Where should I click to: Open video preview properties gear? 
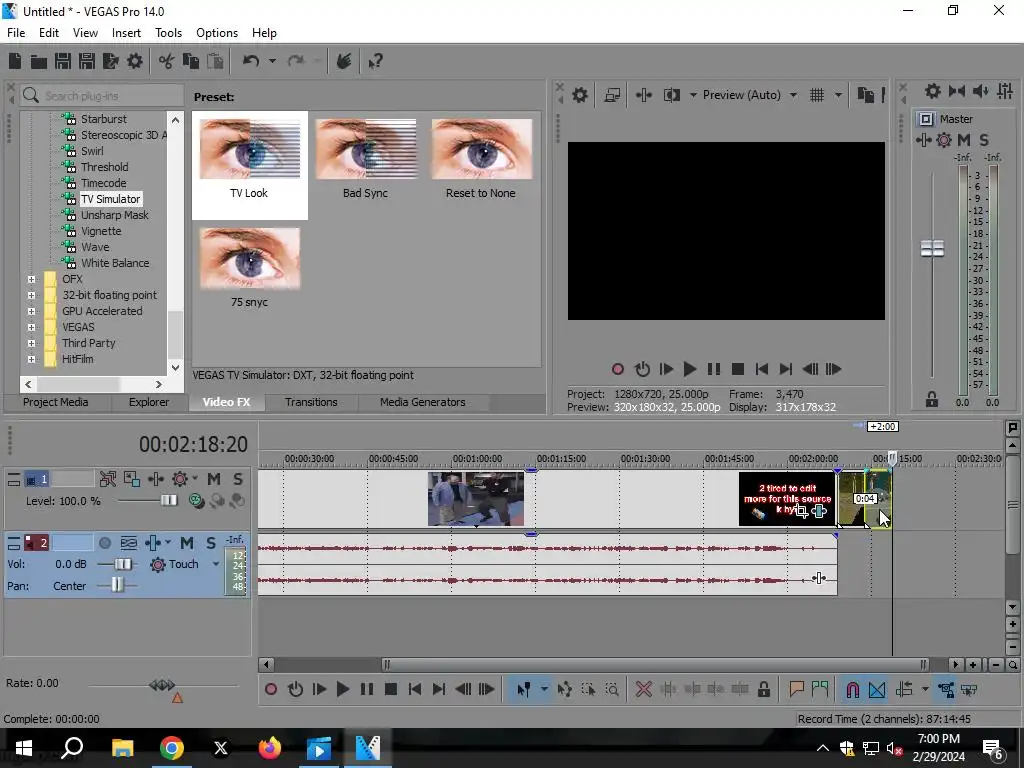coord(580,95)
